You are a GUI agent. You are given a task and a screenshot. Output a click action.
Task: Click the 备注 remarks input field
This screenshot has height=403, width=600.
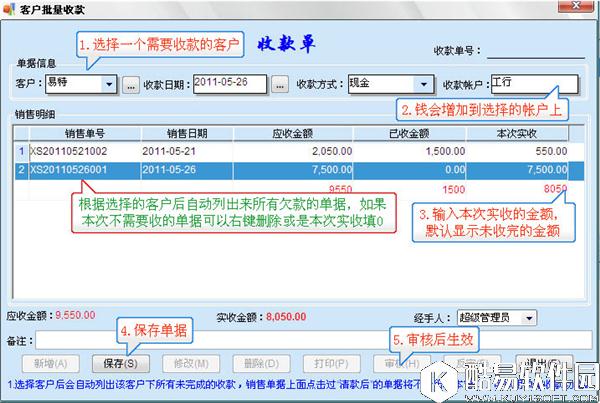[314, 341]
